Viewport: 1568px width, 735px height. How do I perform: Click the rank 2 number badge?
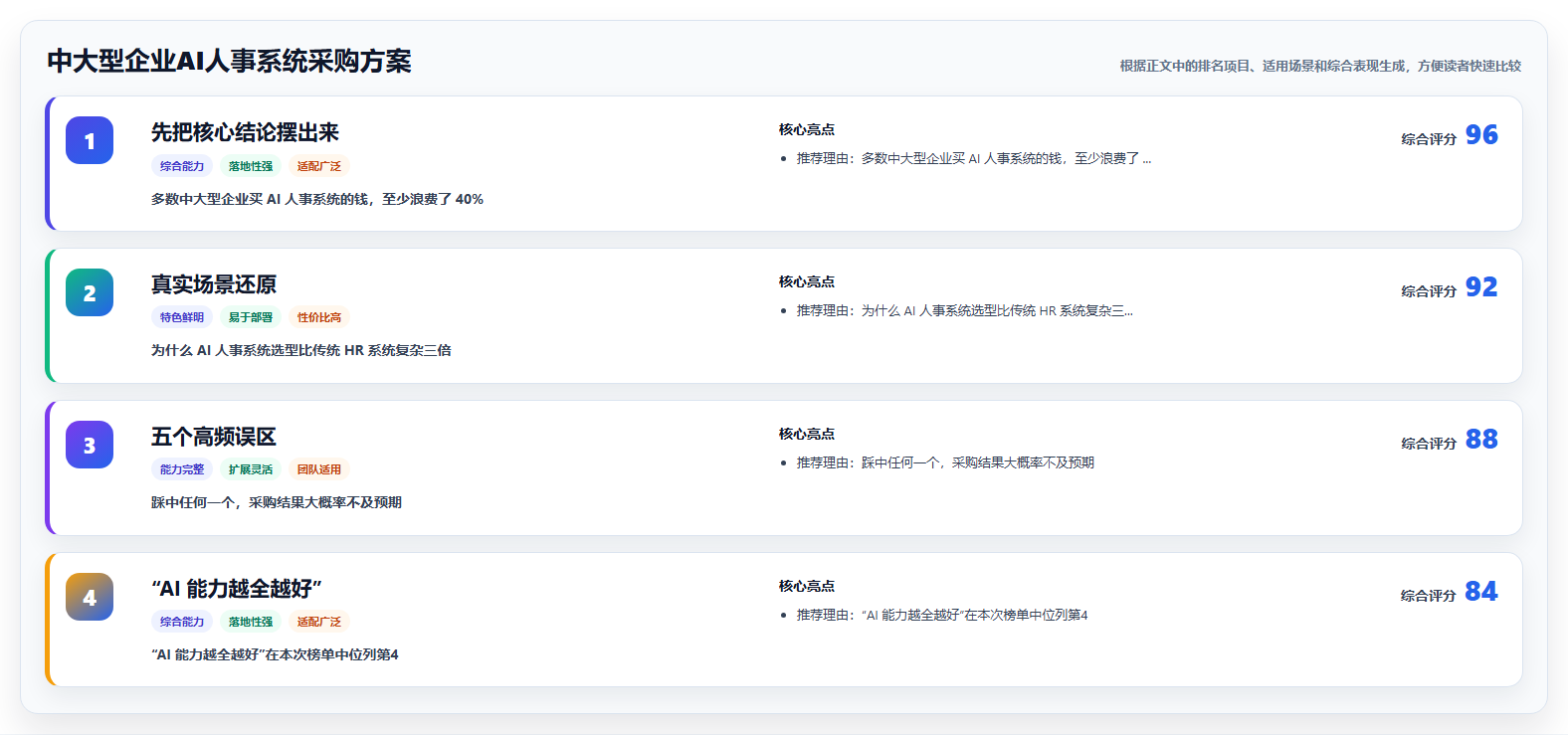(x=90, y=292)
